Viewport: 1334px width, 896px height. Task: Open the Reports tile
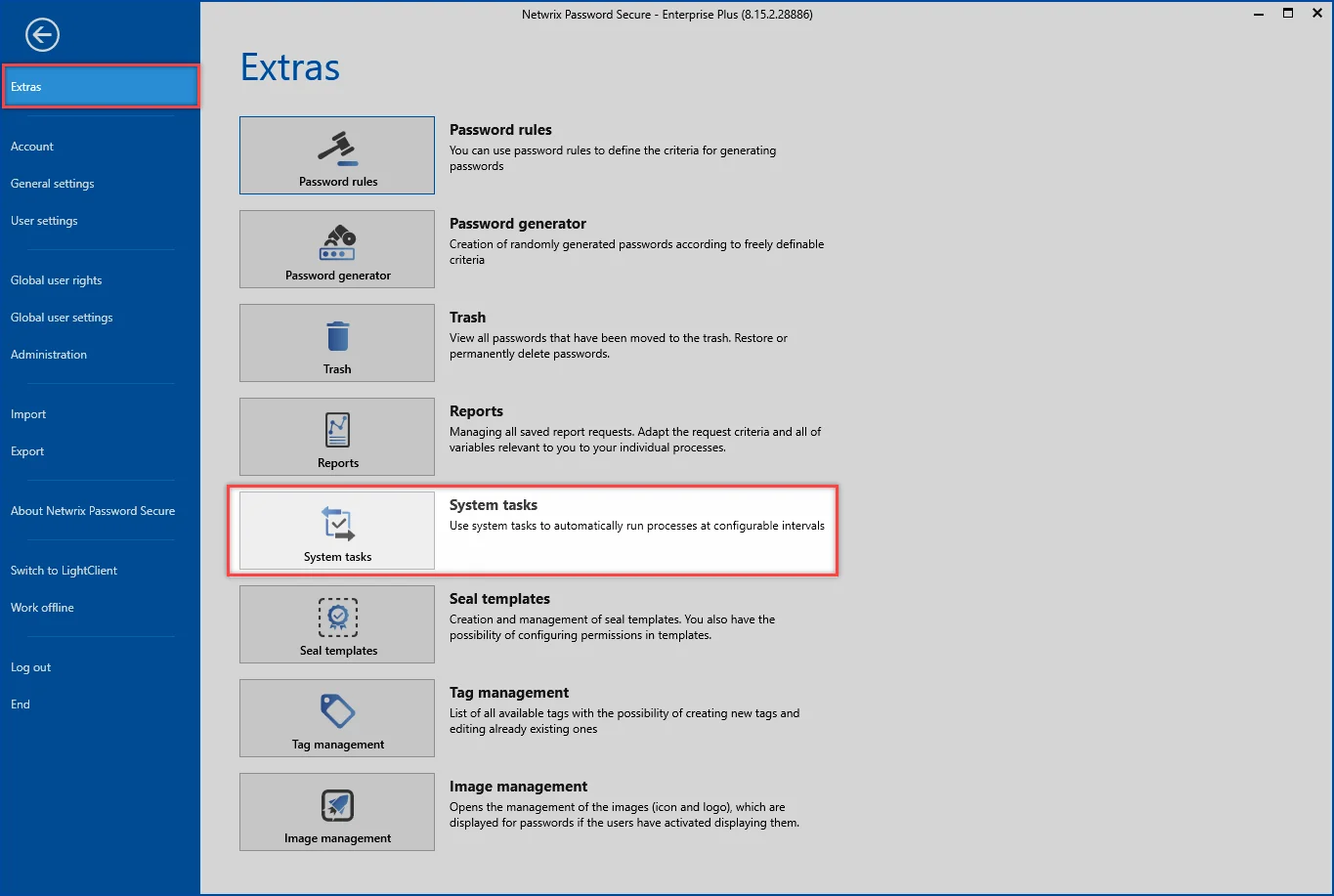click(337, 437)
